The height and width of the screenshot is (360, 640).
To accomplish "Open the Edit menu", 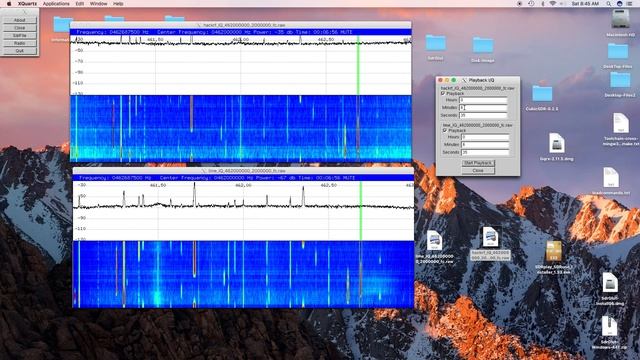I will coord(80,4).
